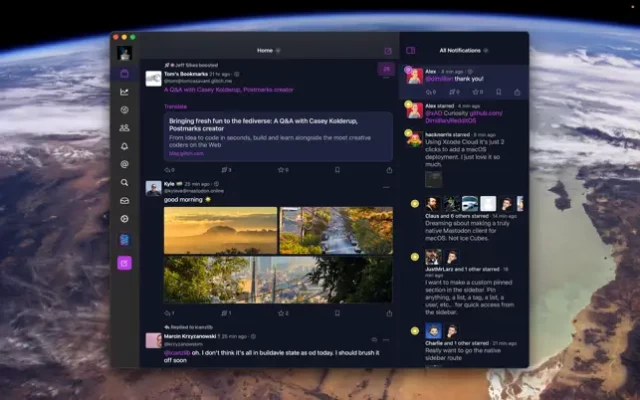Open new post composer at top right of Home
This screenshot has width=640, height=400.
tap(387, 50)
